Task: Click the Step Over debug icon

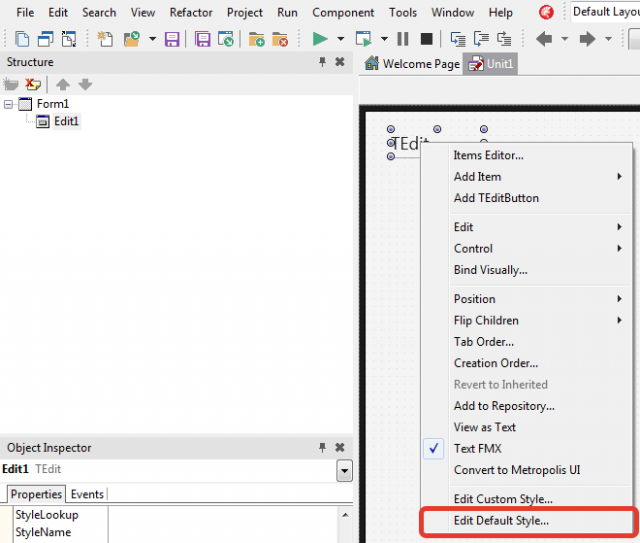Action: [x=481, y=39]
